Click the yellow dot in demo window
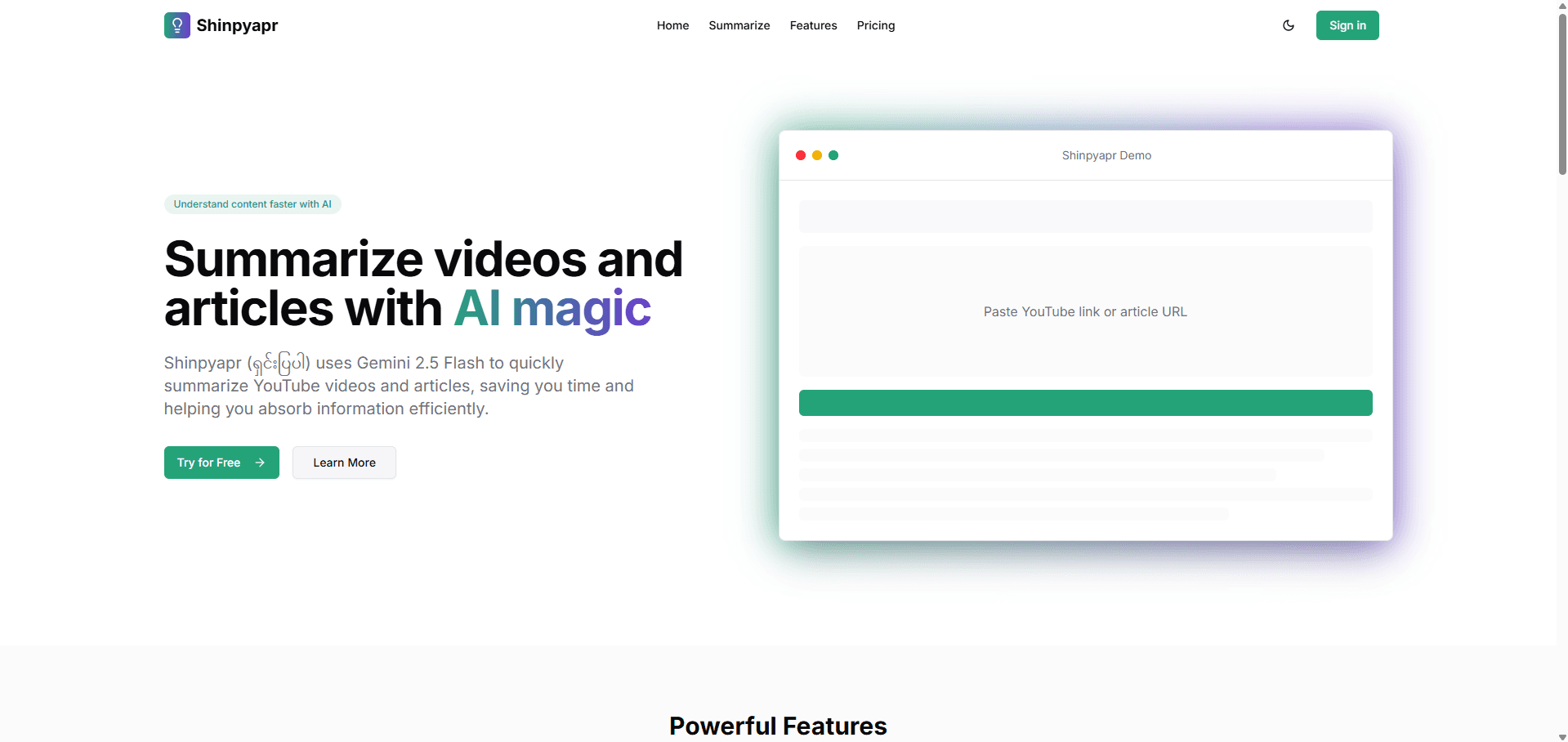The width and height of the screenshot is (1568, 742). coord(817,155)
